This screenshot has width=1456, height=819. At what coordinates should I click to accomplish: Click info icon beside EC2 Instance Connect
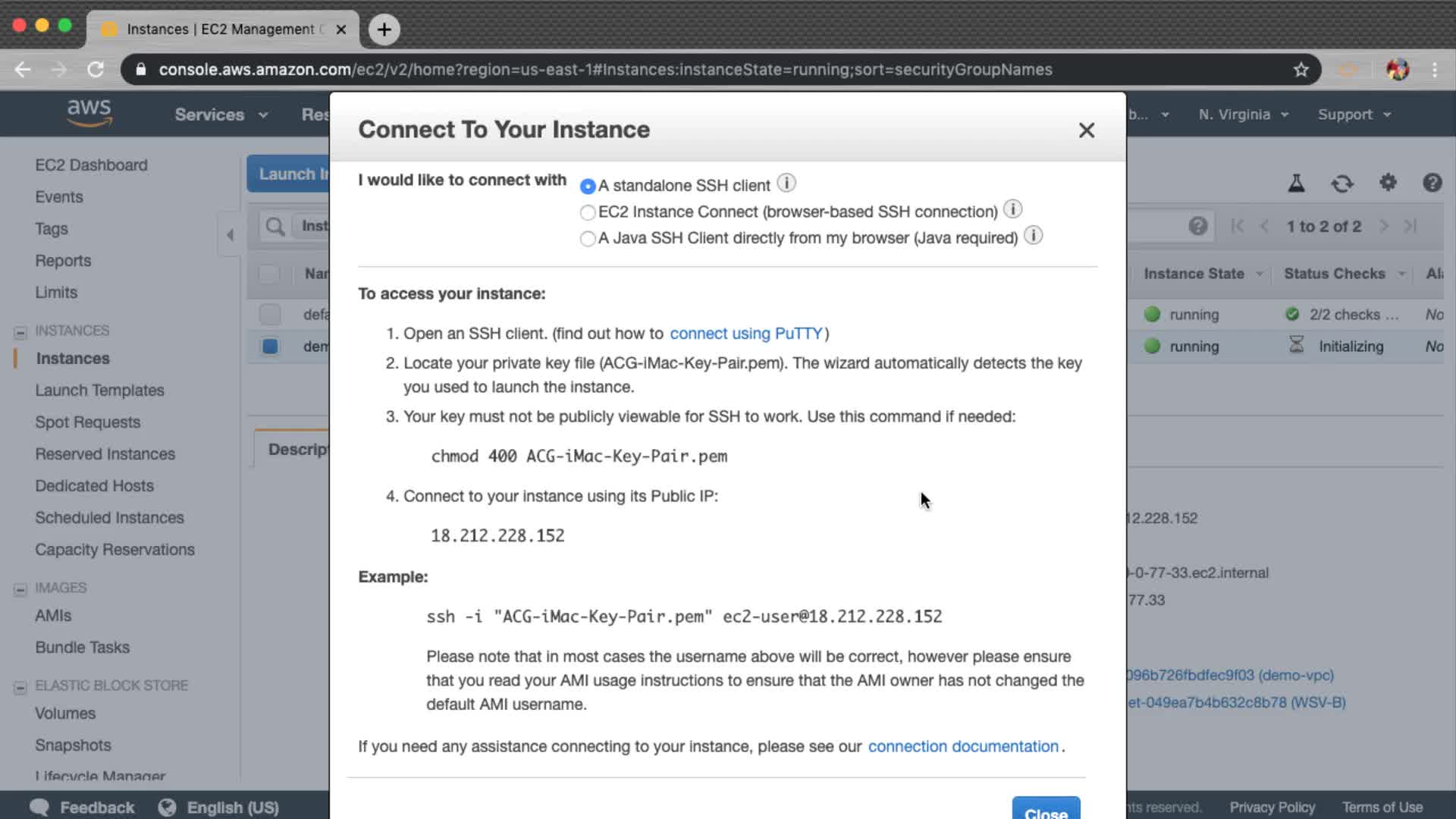1012,209
